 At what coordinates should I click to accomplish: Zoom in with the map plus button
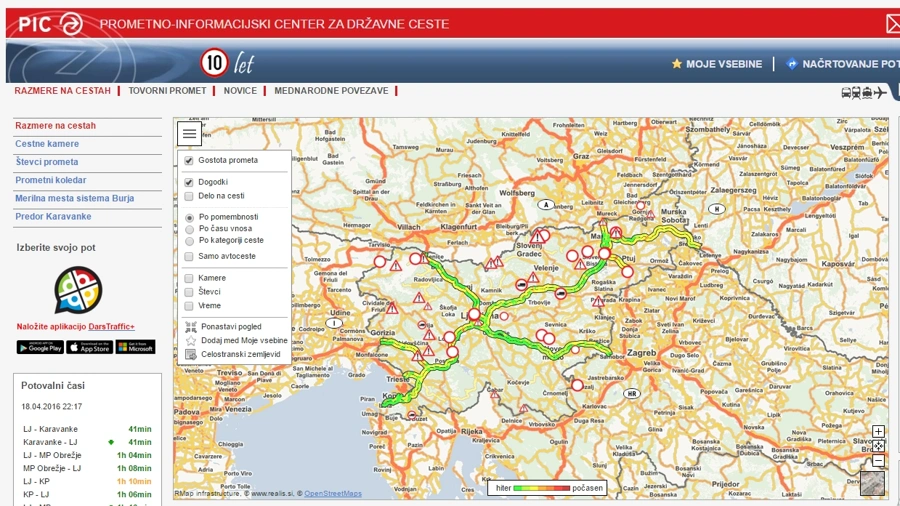pyautogui.click(x=878, y=431)
